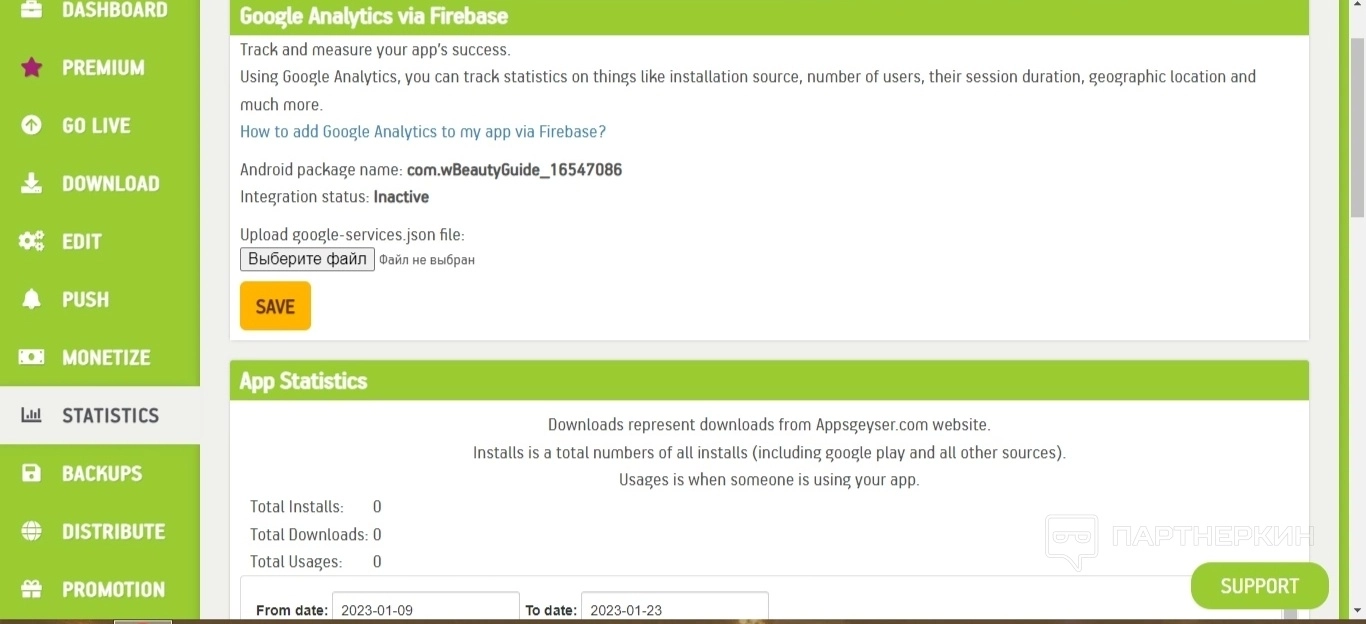Click the Push bell icon

click(32, 300)
